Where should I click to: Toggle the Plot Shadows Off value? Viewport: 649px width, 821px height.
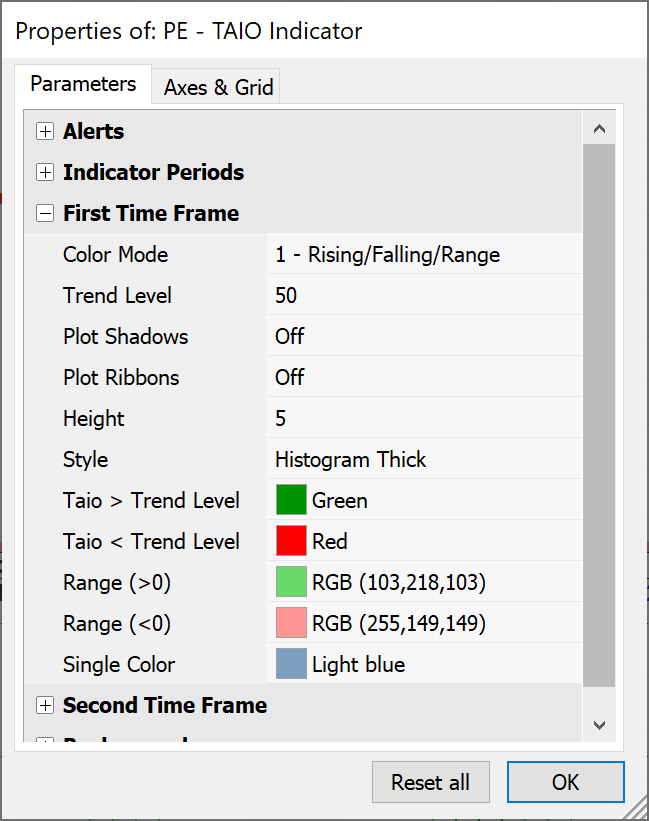(x=422, y=336)
